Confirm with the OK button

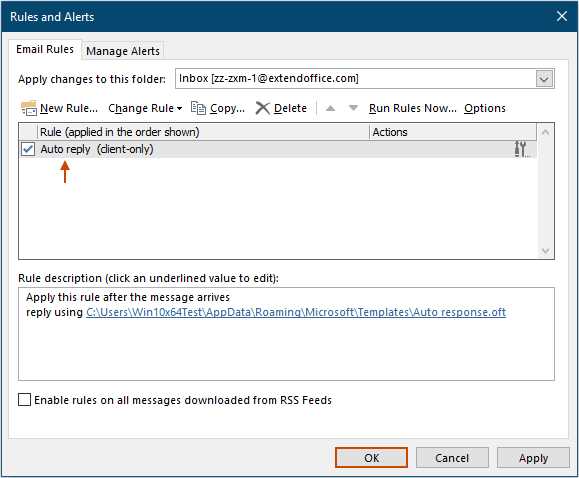[371, 458]
